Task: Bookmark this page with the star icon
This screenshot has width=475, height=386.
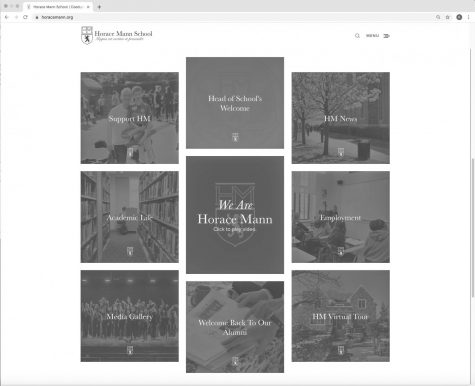Action: coord(448,17)
